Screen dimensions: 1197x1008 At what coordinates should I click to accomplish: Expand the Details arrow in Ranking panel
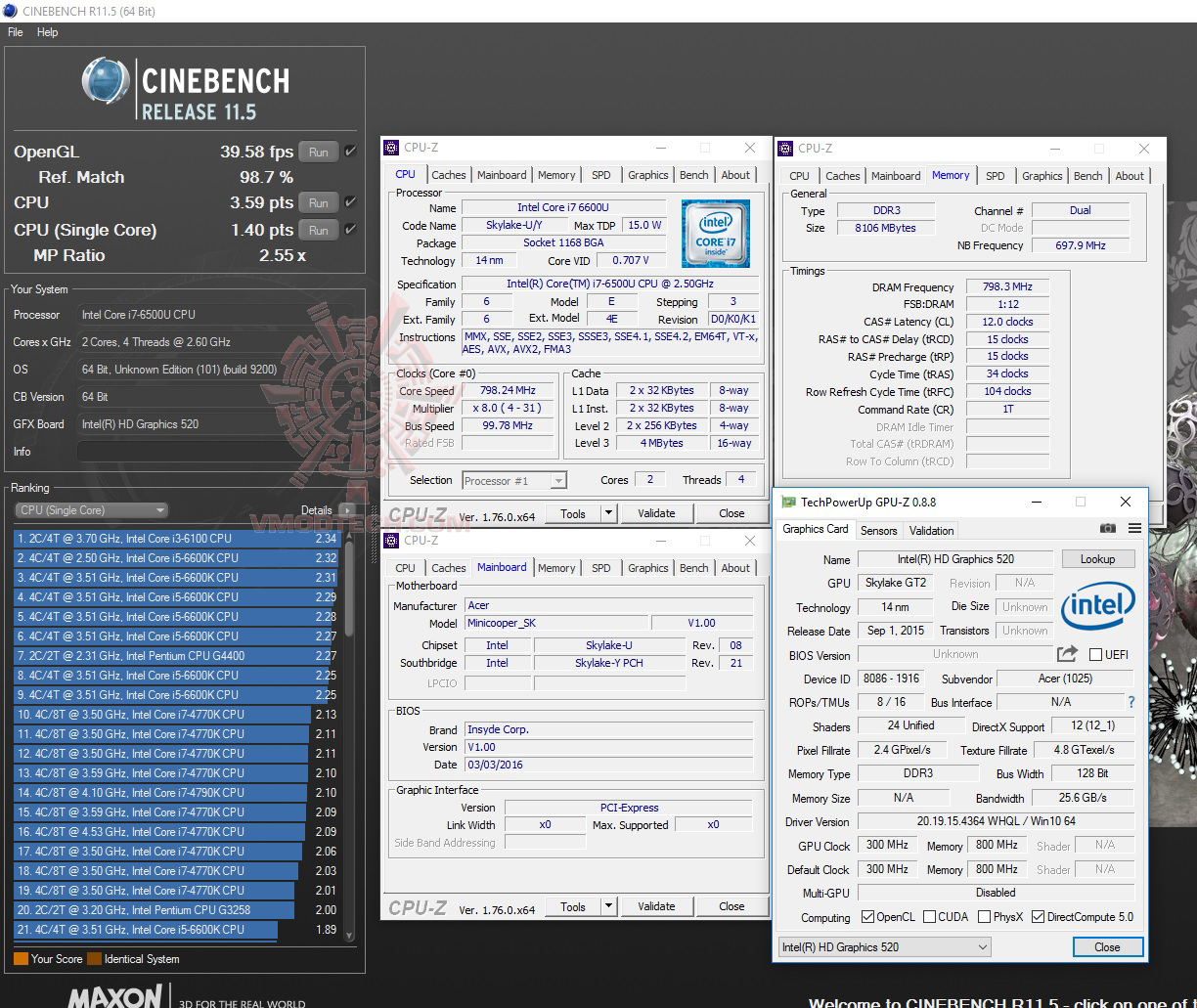tap(345, 510)
